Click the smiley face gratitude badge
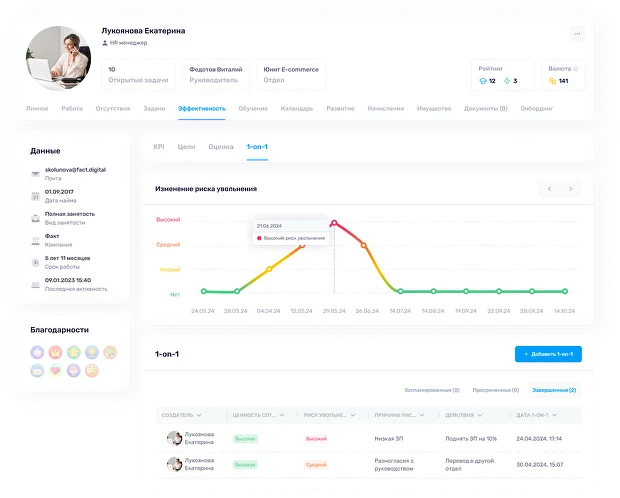This screenshot has width=620, height=498. coord(92,371)
